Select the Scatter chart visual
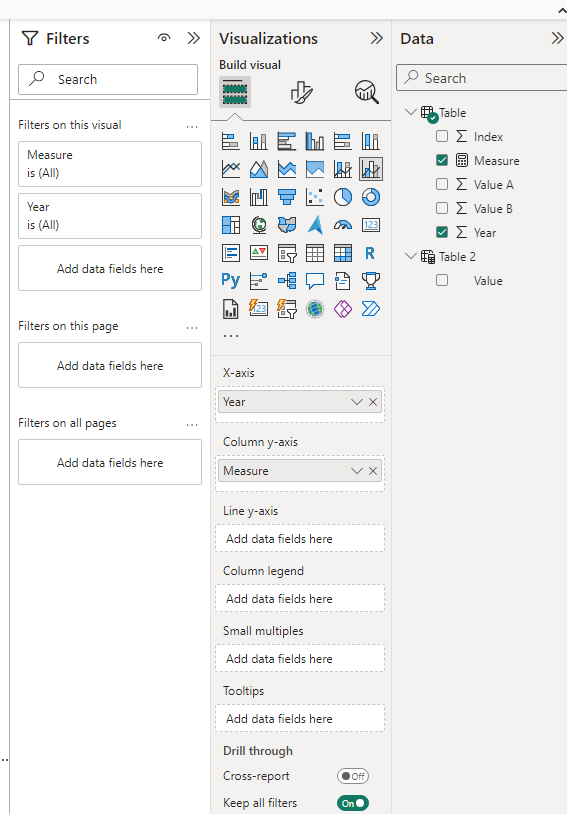 point(315,197)
